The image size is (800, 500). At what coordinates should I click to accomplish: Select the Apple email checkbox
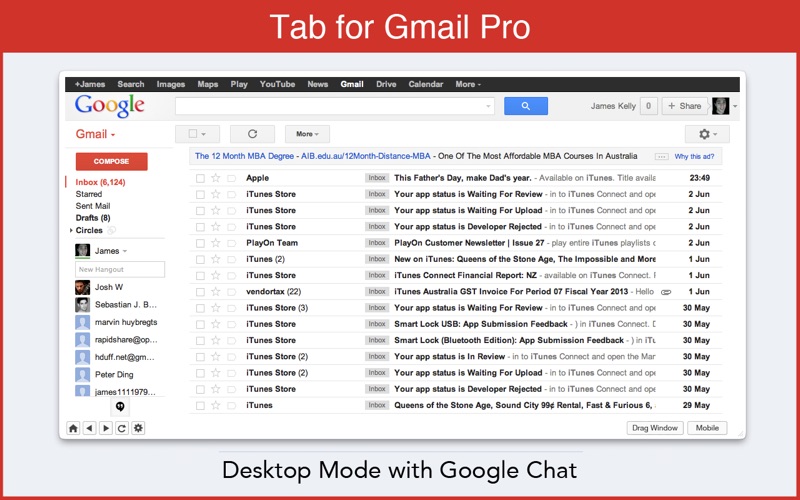coord(200,179)
